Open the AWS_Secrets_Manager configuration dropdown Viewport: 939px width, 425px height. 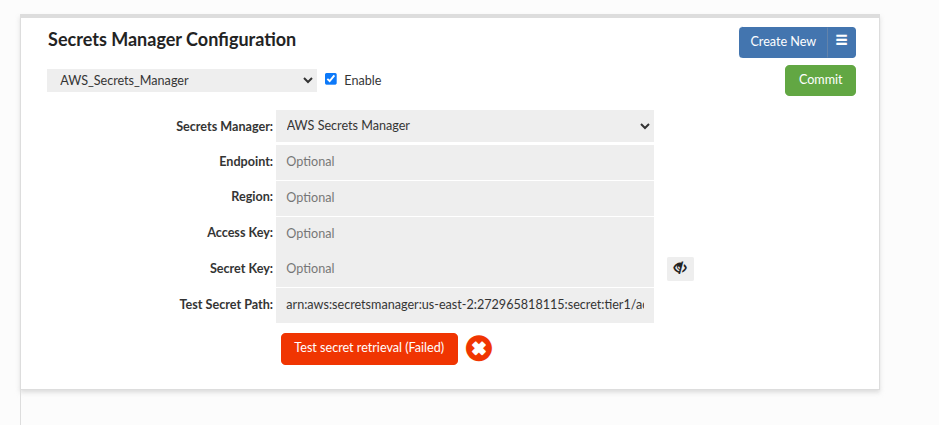point(181,80)
